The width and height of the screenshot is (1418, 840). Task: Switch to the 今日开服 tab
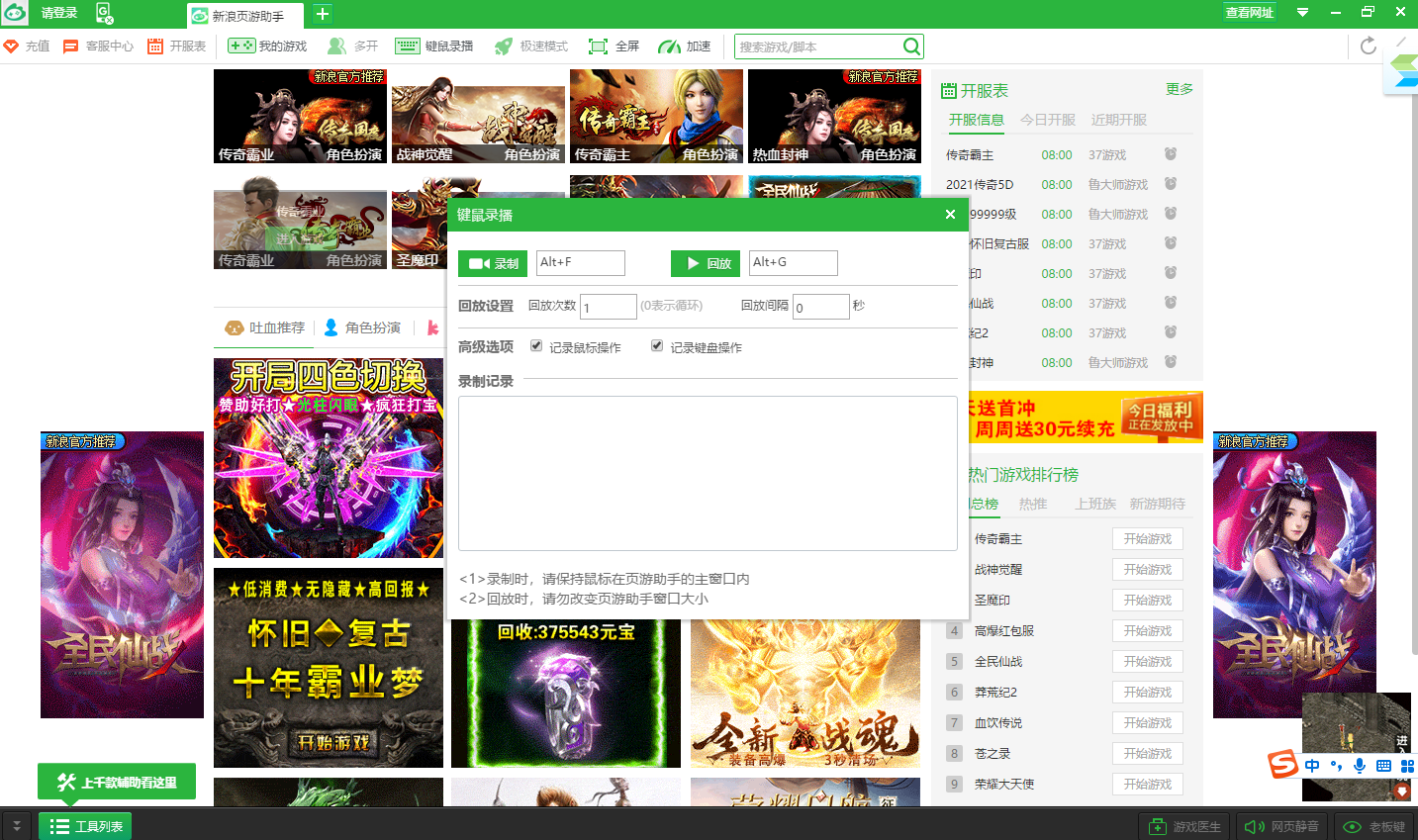(x=1047, y=120)
